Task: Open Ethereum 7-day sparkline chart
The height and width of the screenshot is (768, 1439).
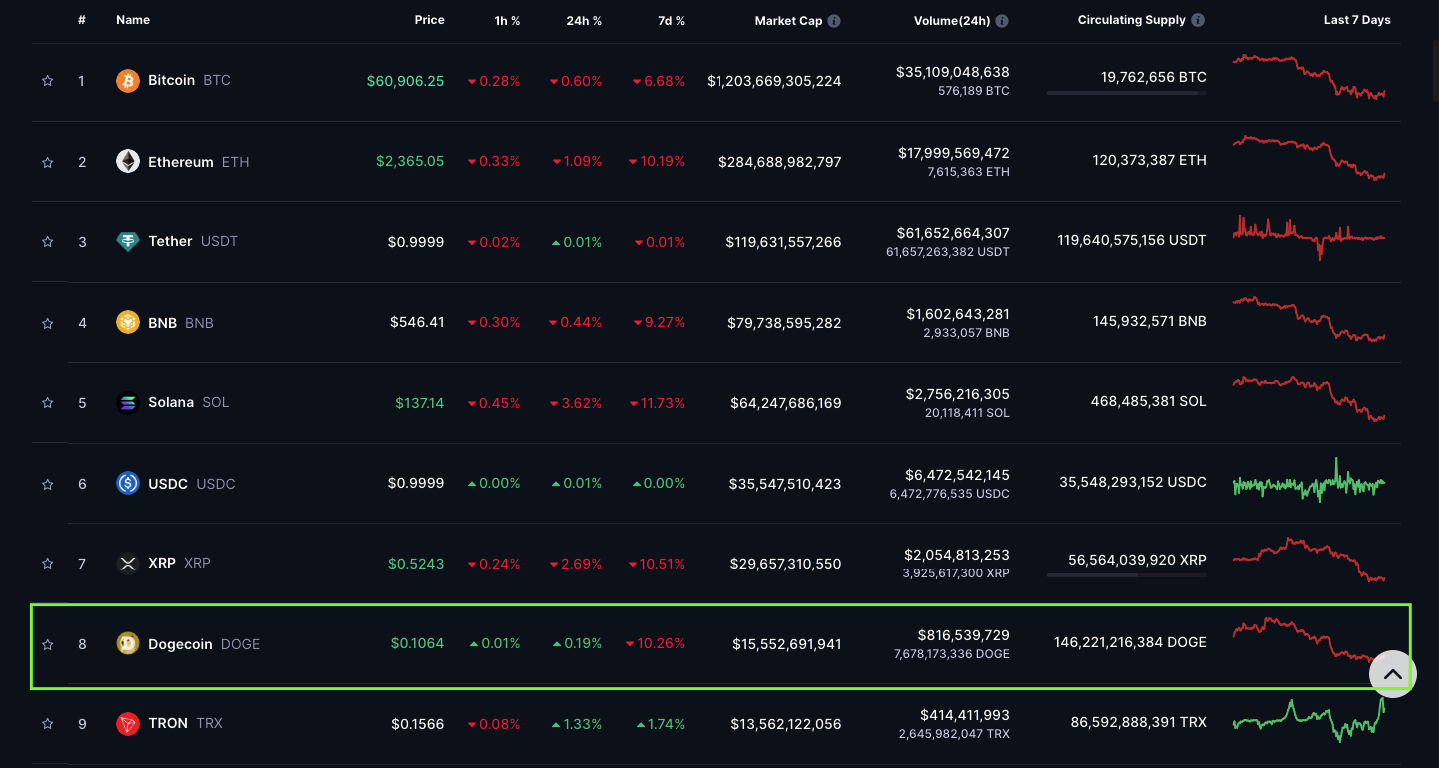Action: [1309, 158]
